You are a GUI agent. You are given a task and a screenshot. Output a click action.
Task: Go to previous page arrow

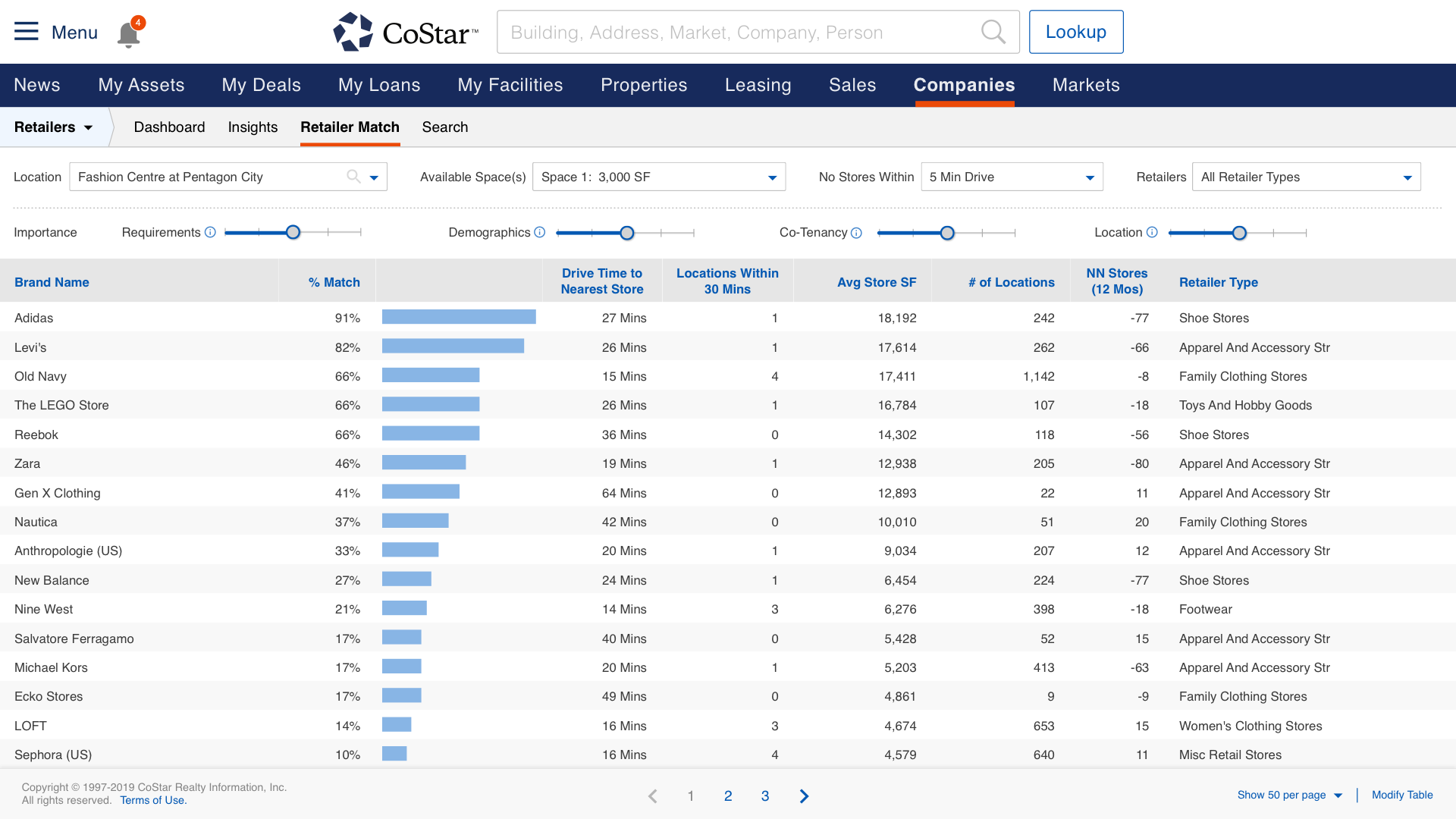pos(653,796)
